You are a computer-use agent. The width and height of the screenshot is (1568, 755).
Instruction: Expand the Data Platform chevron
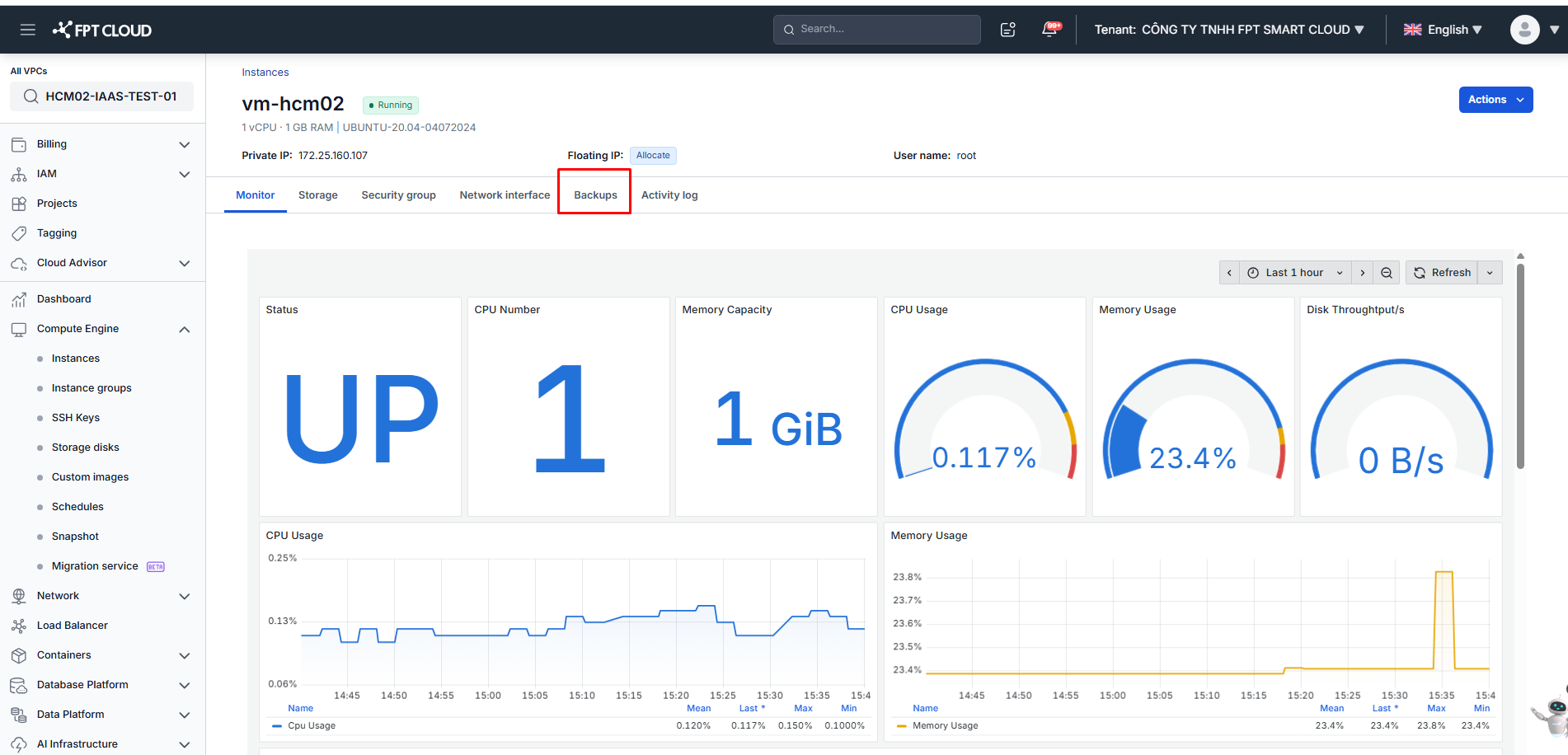(x=185, y=715)
